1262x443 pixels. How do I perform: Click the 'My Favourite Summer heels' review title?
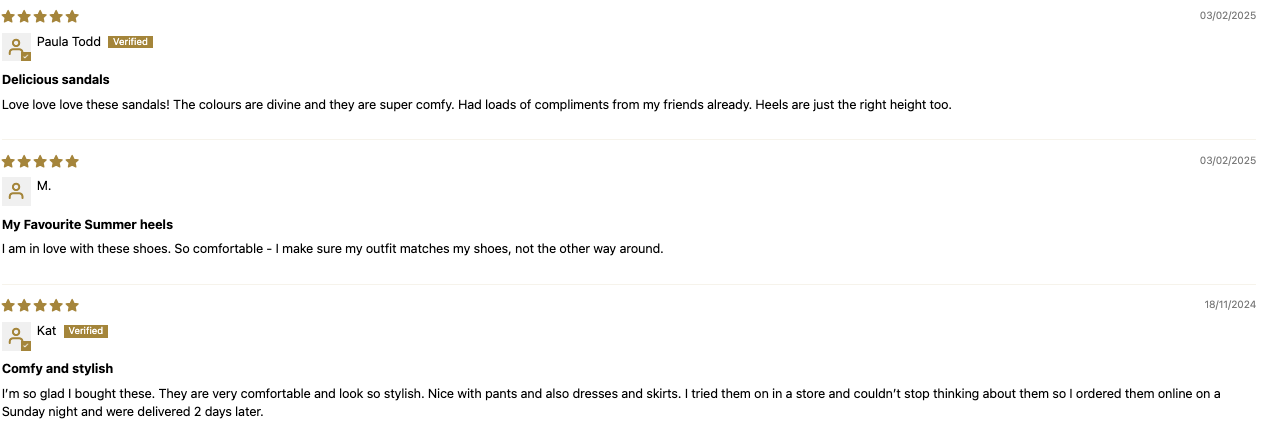click(88, 224)
